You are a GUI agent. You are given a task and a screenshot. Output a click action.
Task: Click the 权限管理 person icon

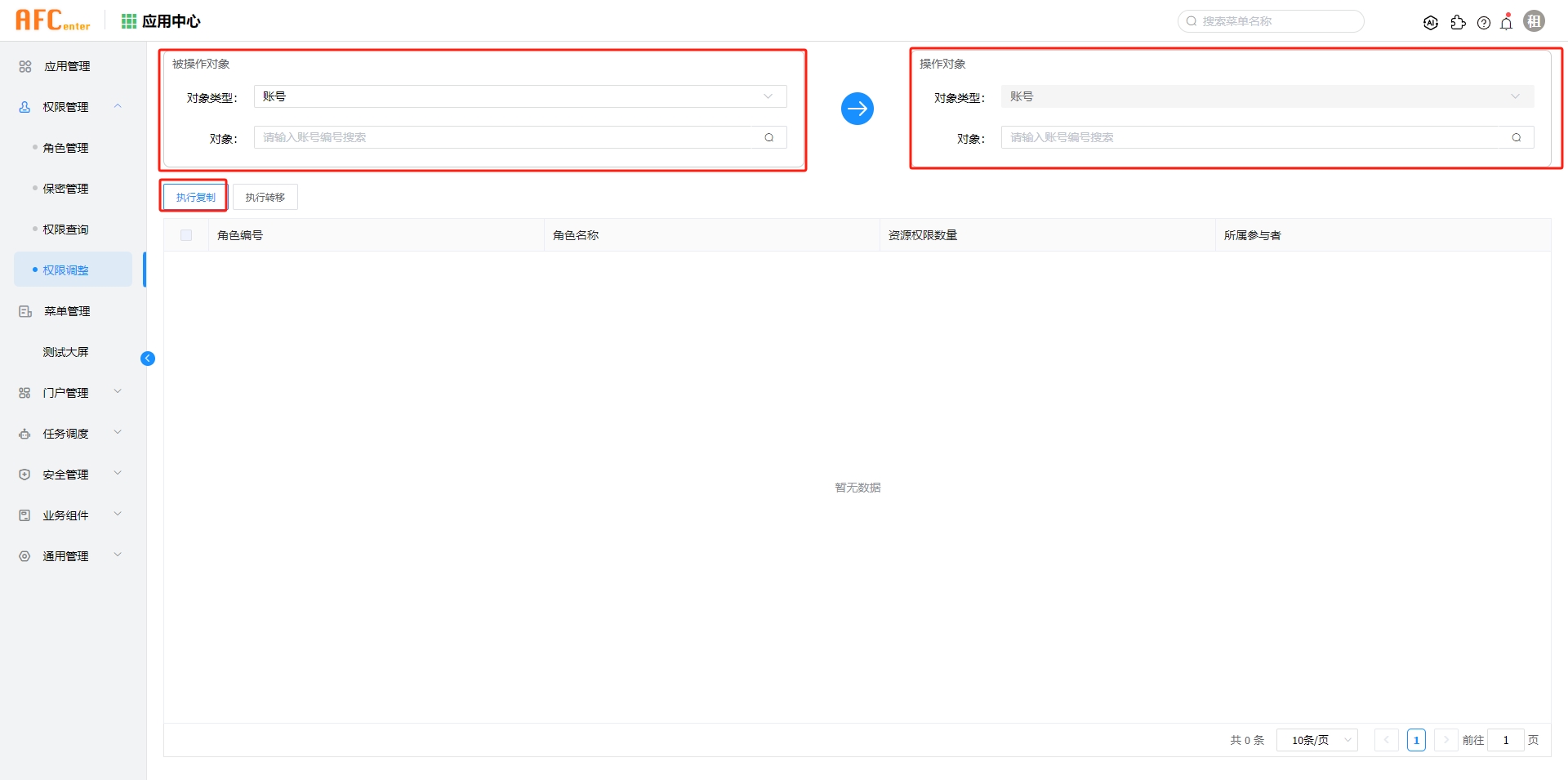click(24, 106)
